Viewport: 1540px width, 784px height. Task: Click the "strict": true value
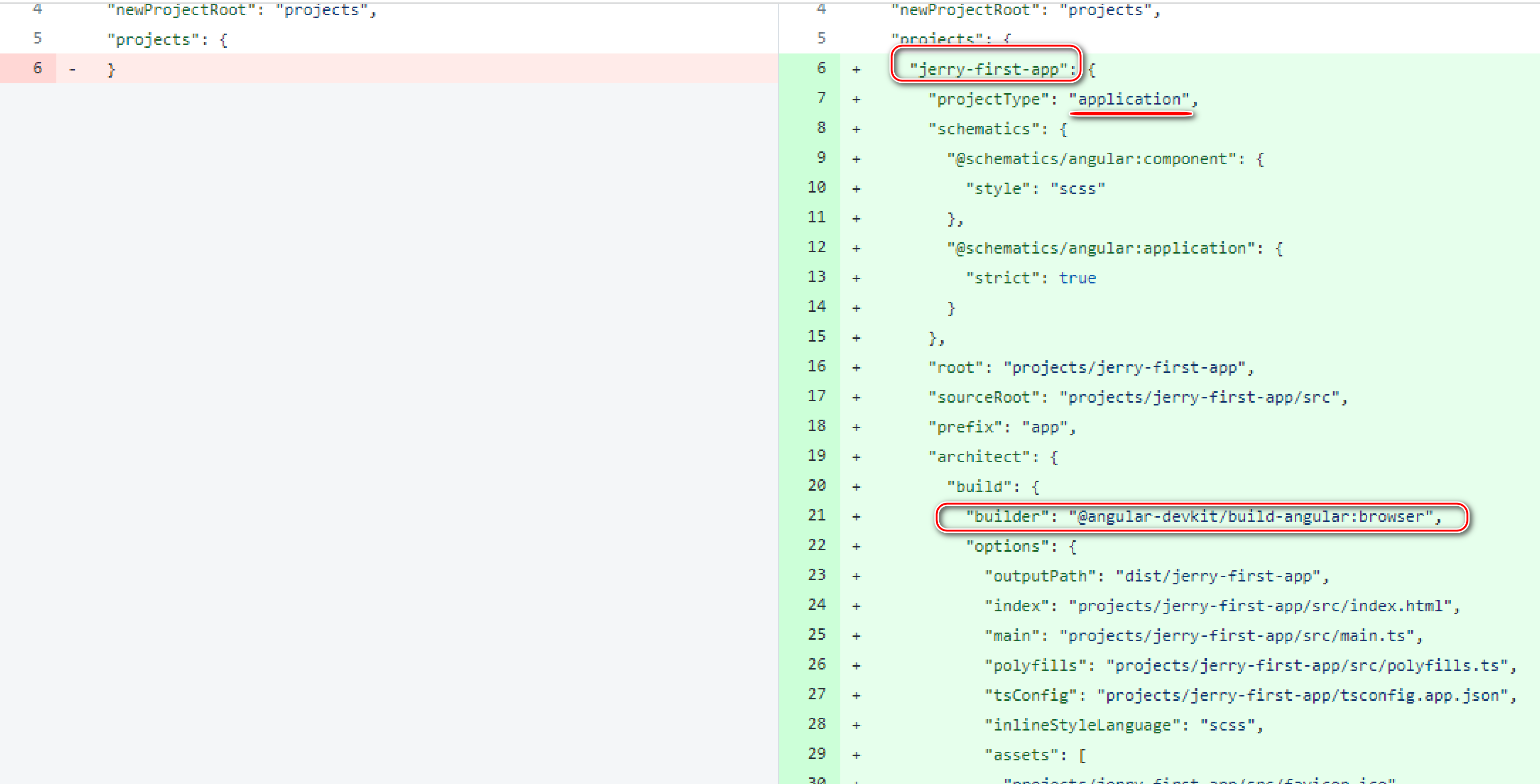[x=1077, y=278]
